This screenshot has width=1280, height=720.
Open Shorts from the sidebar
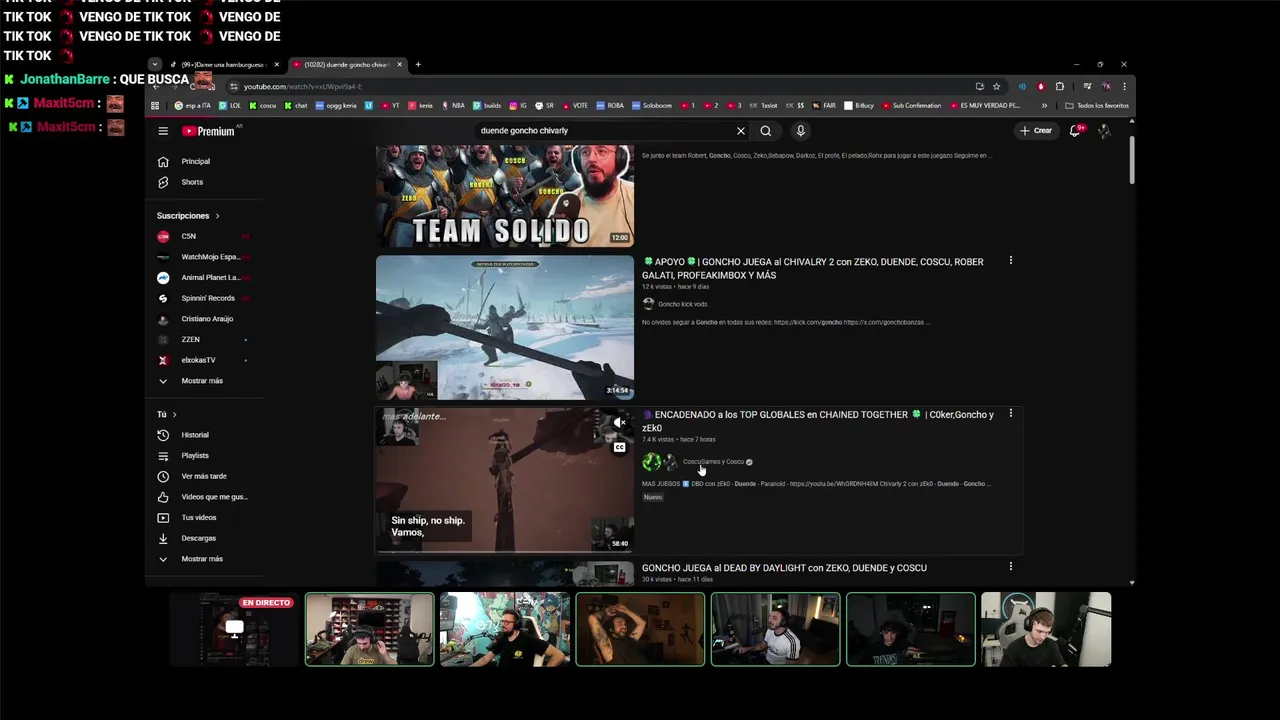[192, 182]
